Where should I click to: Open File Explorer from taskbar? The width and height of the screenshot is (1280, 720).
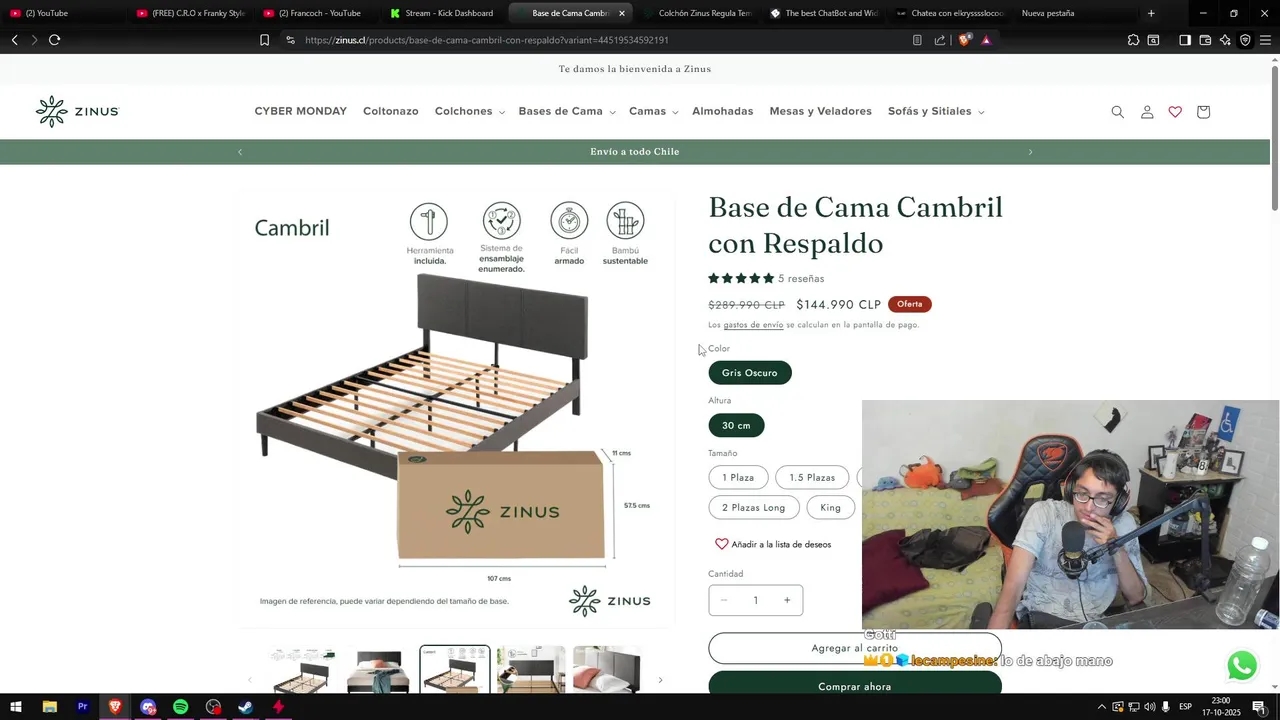(x=49, y=707)
